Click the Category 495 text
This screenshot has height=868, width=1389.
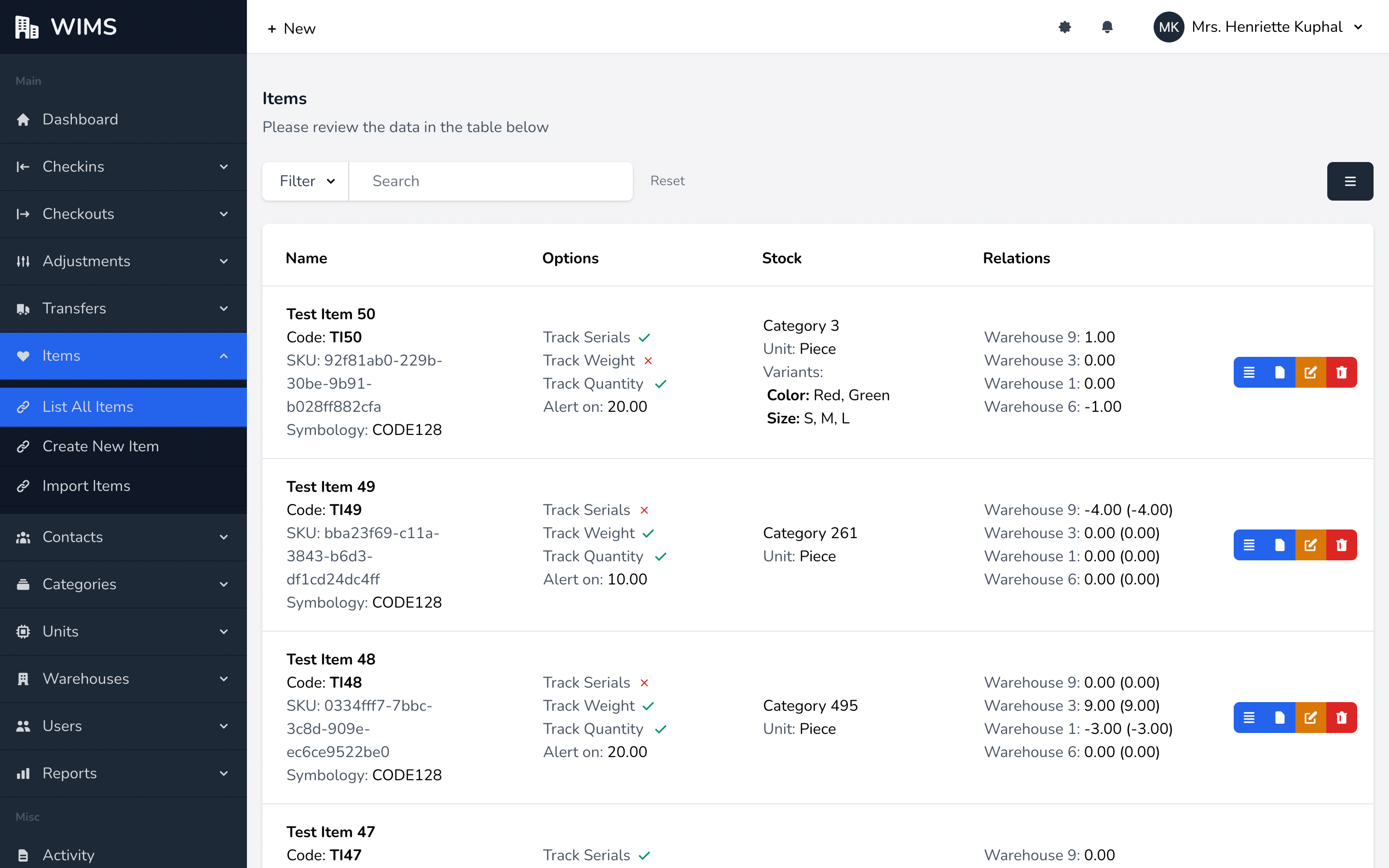point(810,706)
